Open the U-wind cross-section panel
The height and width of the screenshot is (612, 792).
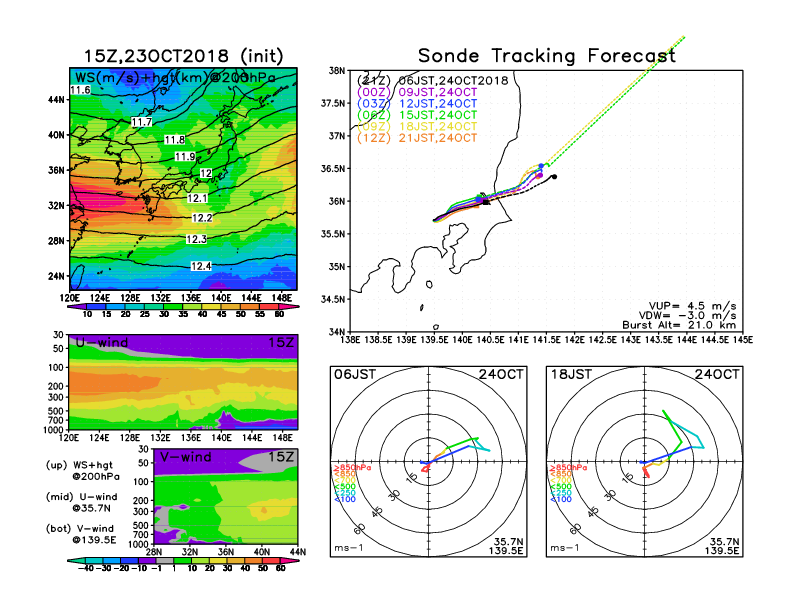(x=182, y=384)
